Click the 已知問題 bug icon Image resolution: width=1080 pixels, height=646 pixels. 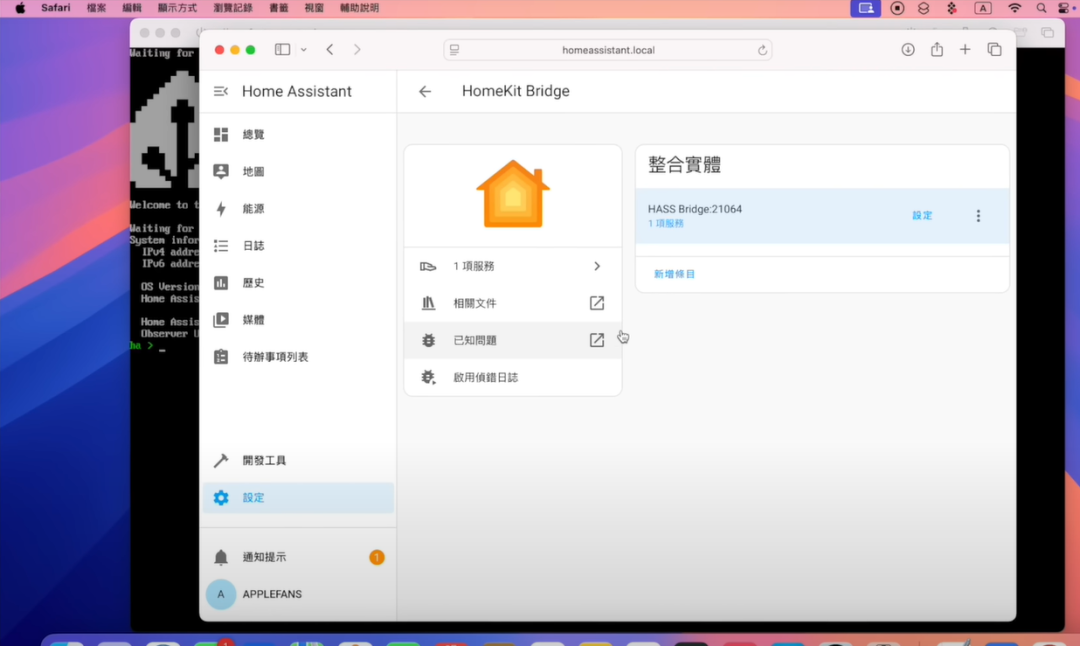point(428,340)
